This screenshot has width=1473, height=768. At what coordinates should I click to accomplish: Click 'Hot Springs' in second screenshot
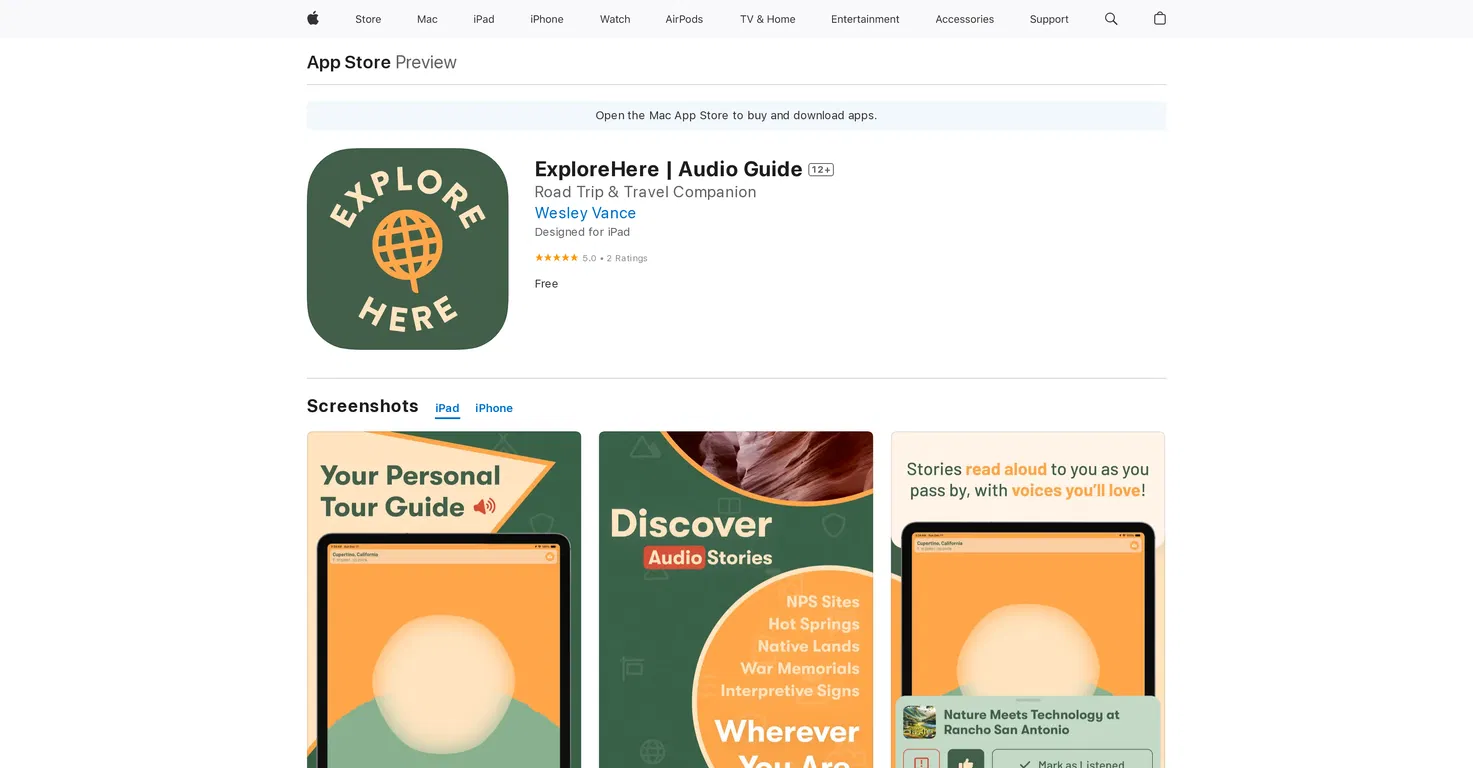814,624
